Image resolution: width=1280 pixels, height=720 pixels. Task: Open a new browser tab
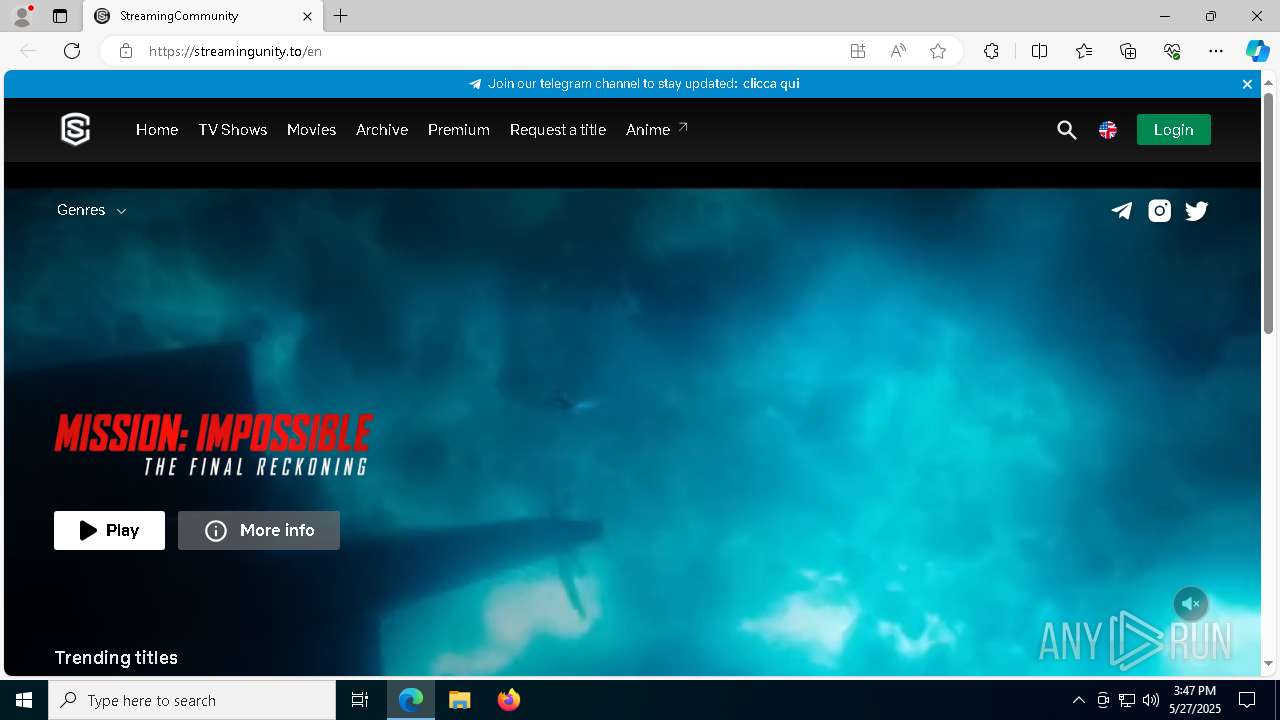coord(341,16)
